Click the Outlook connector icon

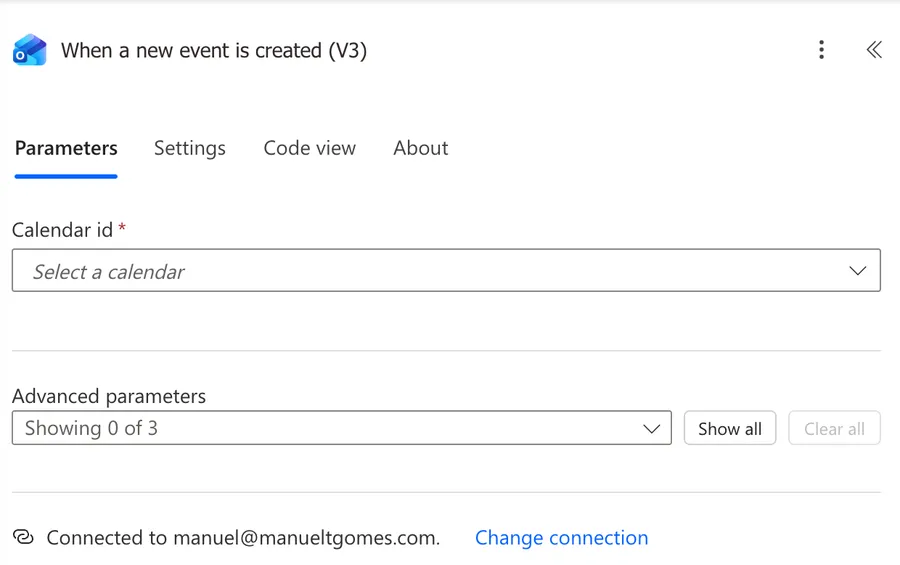point(29,50)
